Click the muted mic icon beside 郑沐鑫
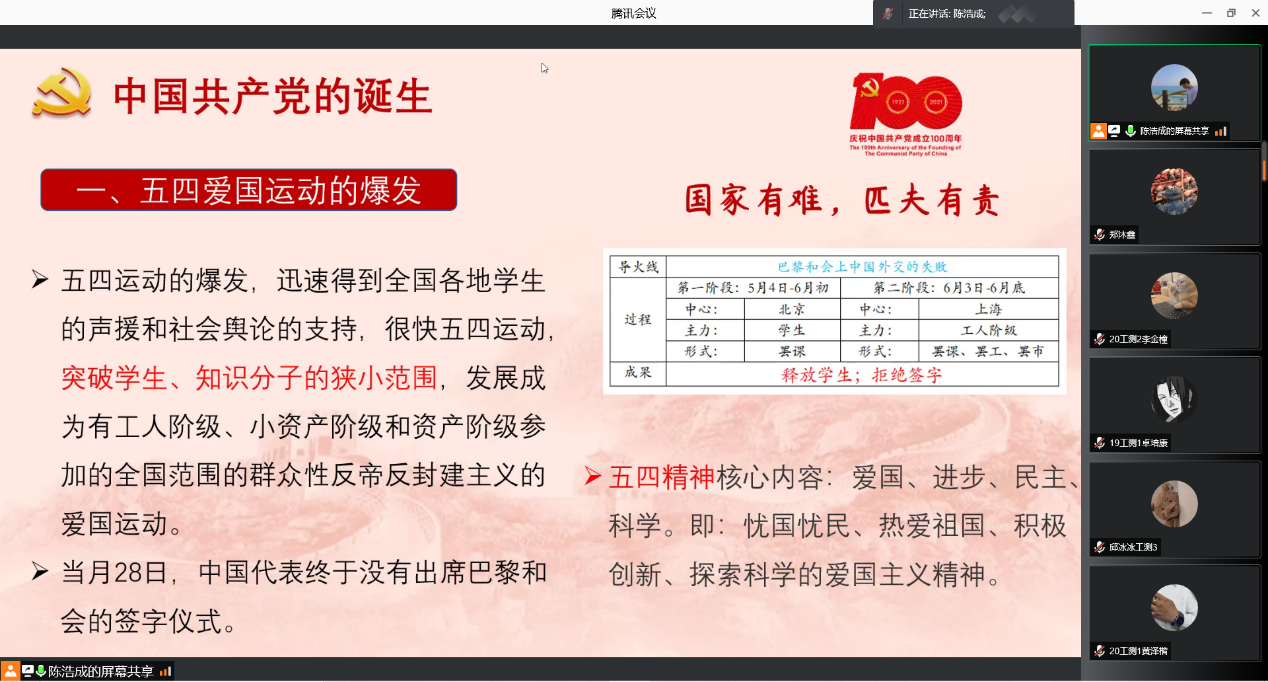Screen dimensions: 1268x682 pyautogui.click(x=1099, y=235)
